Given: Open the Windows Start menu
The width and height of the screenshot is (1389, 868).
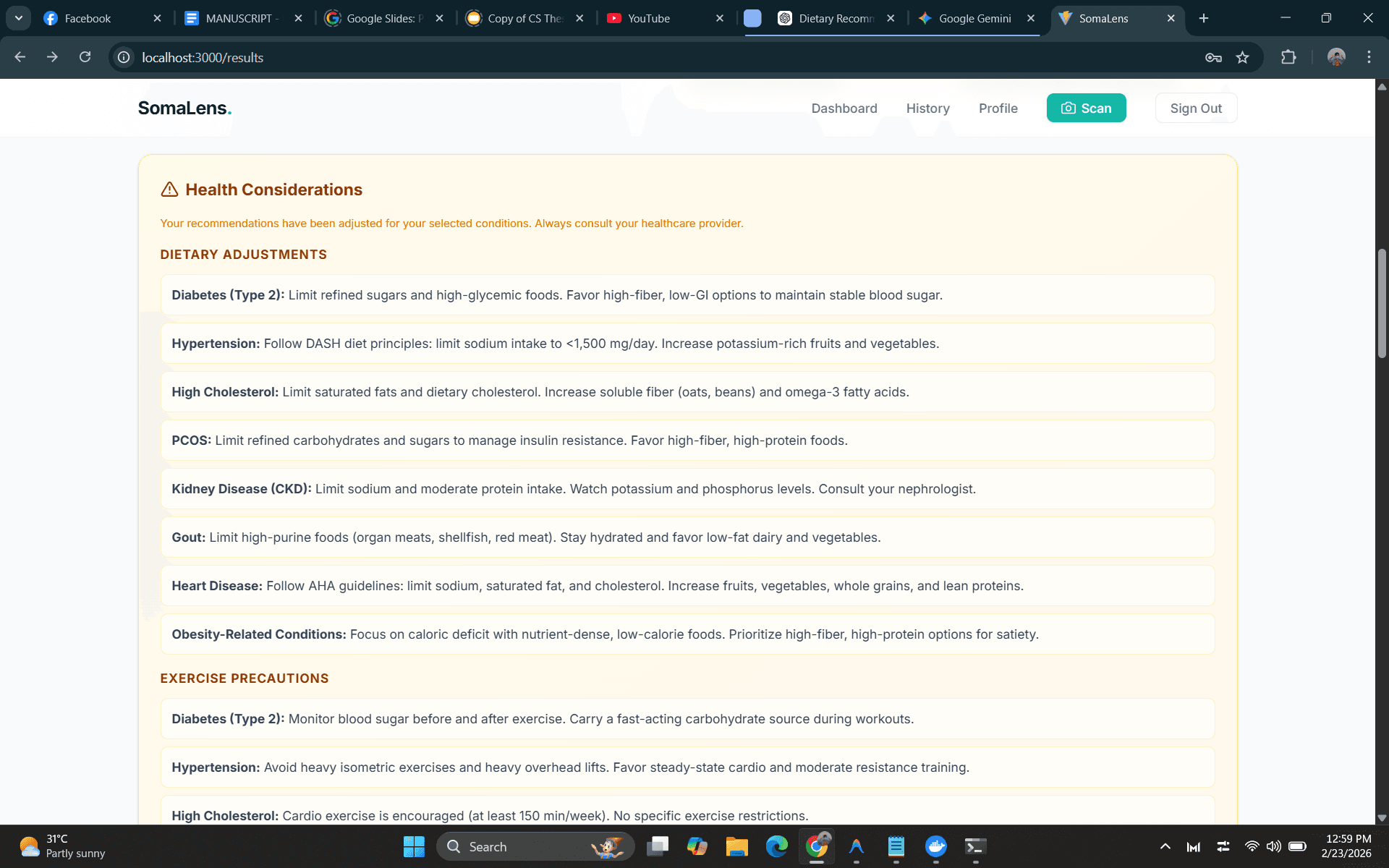Looking at the screenshot, I should [414, 846].
